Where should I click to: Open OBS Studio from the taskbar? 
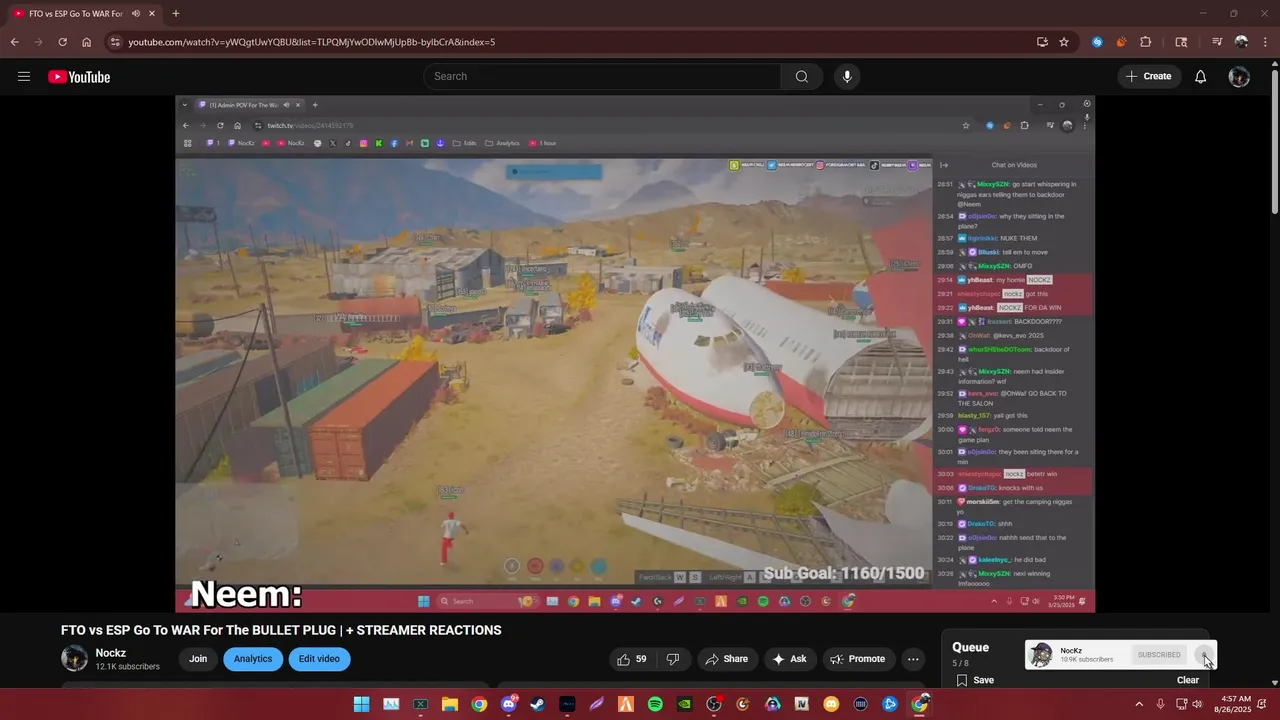[714, 704]
